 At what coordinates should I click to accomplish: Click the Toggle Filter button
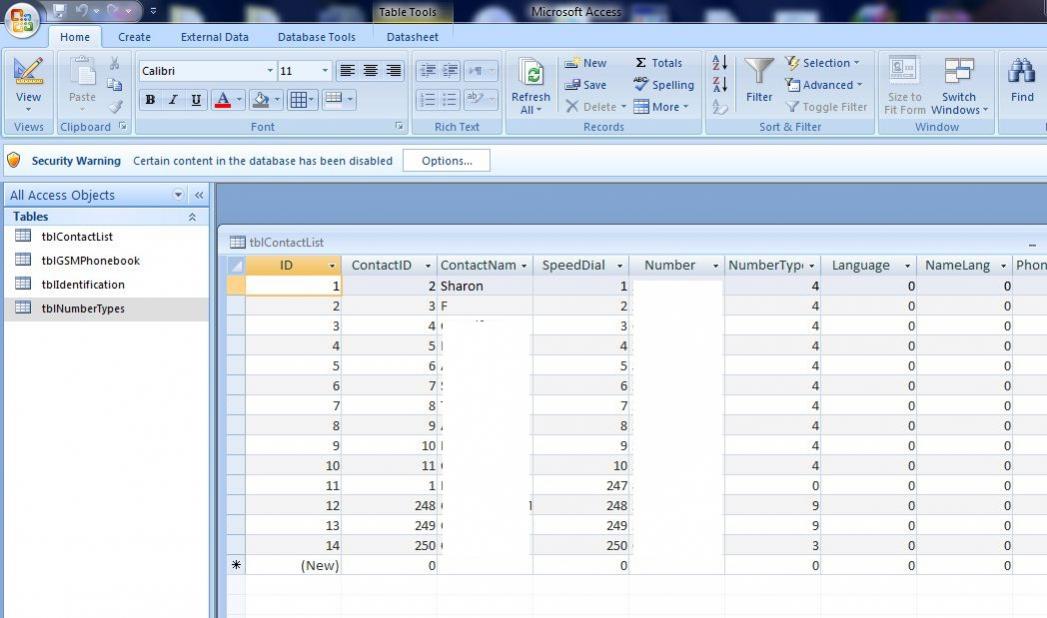pyautogui.click(x=826, y=107)
